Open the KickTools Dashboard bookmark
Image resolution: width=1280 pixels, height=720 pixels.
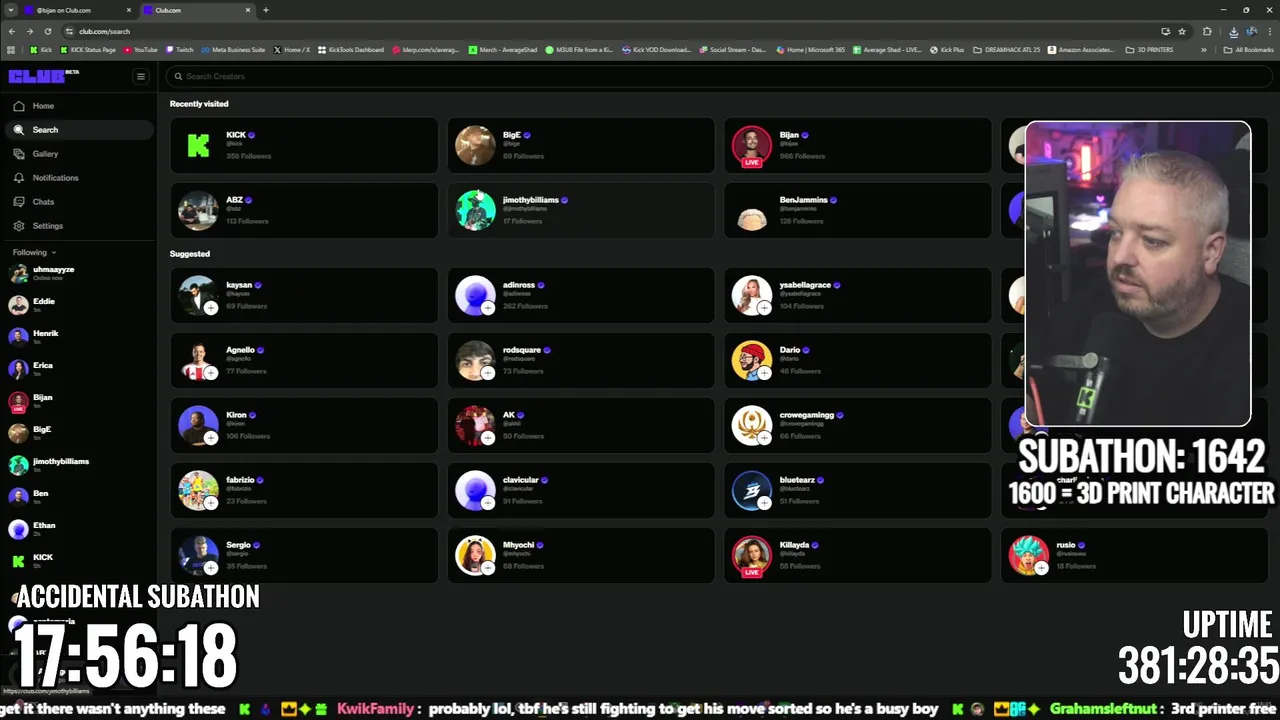point(353,49)
